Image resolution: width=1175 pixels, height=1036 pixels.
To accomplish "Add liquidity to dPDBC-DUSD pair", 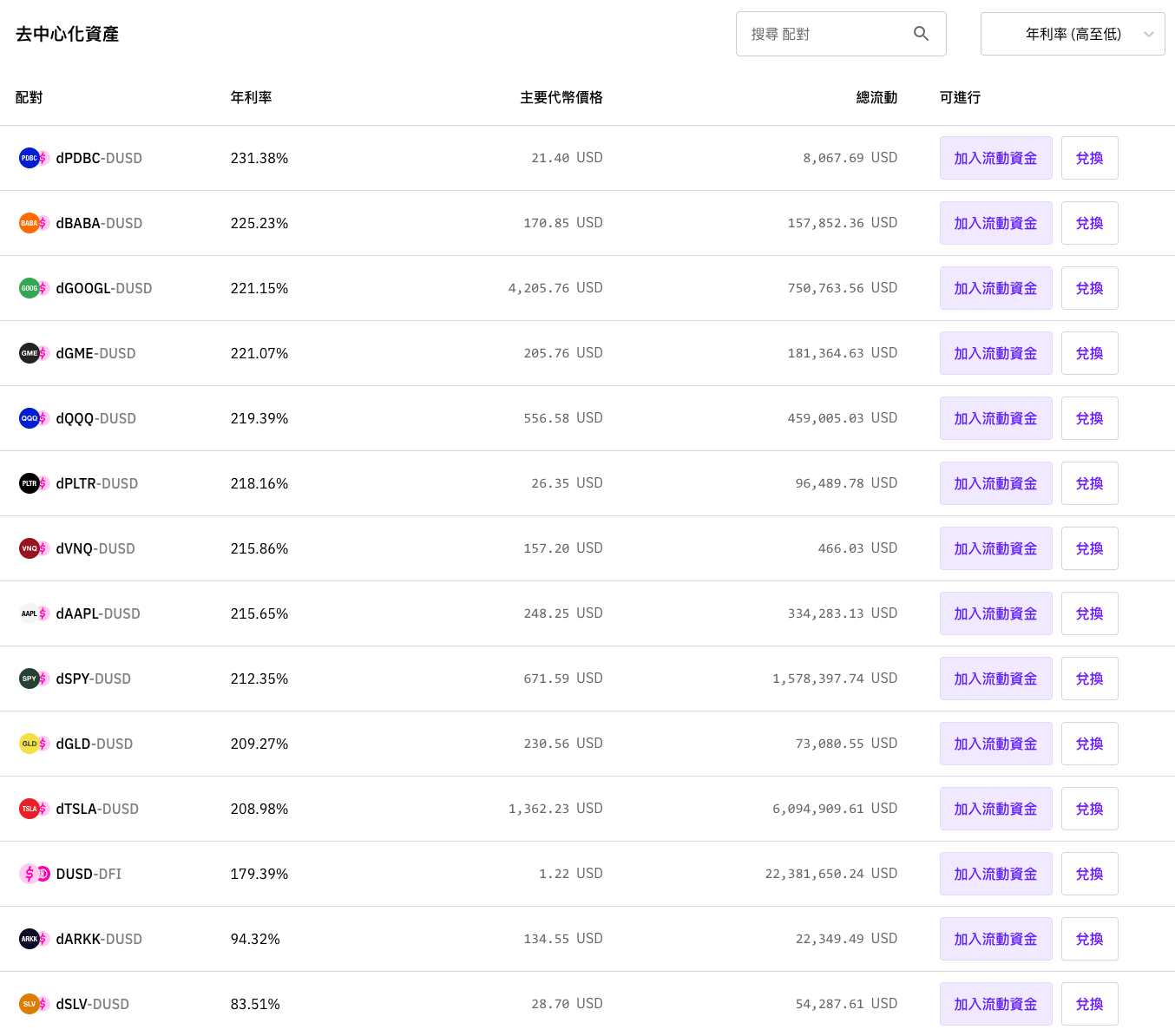I will 995,158.
